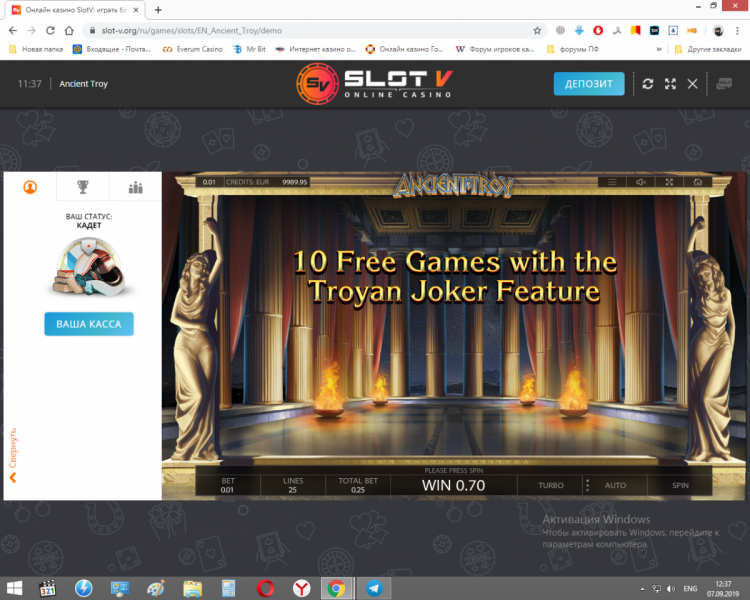Viewport: 750px width, 600px height.
Task: Click the ВАША КАССА button
Action: (x=89, y=324)
